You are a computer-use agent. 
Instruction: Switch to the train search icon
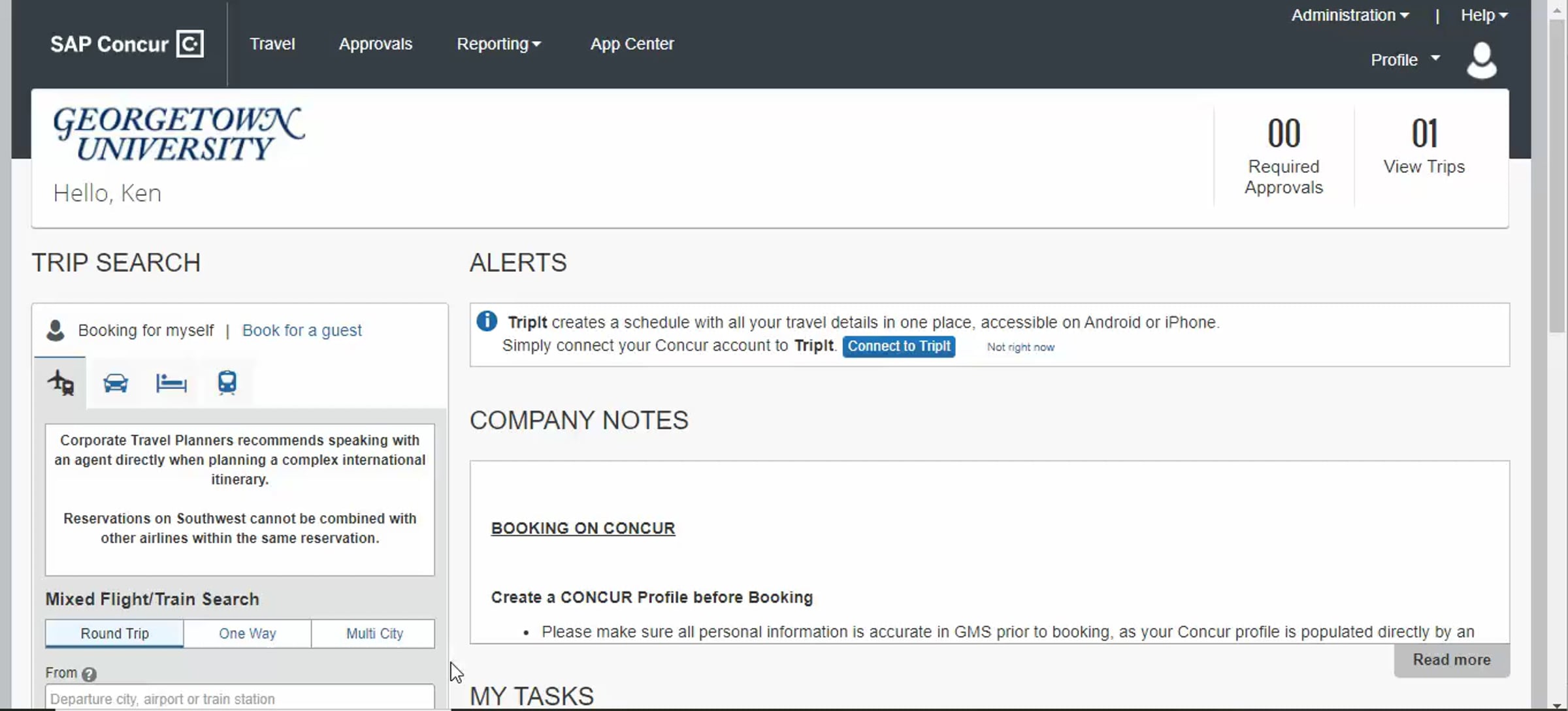pyautogui.click(x=227, y=383)
